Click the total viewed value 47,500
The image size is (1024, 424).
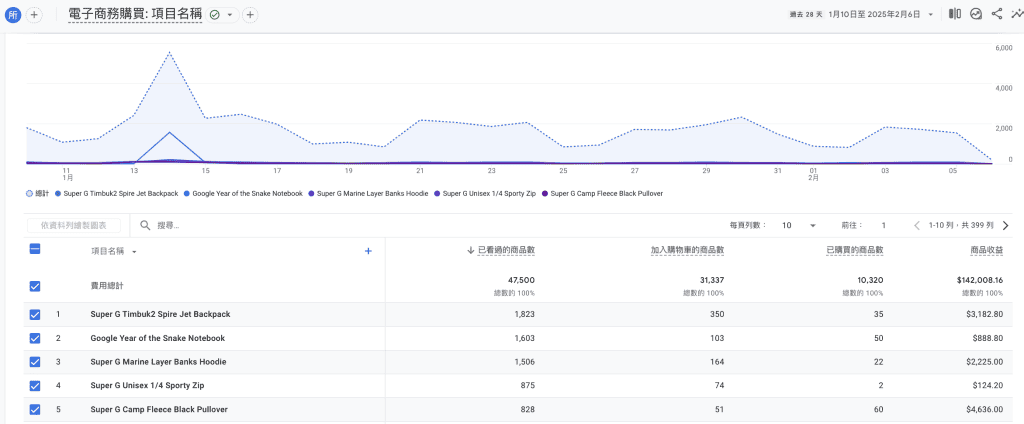pos(520,280)
